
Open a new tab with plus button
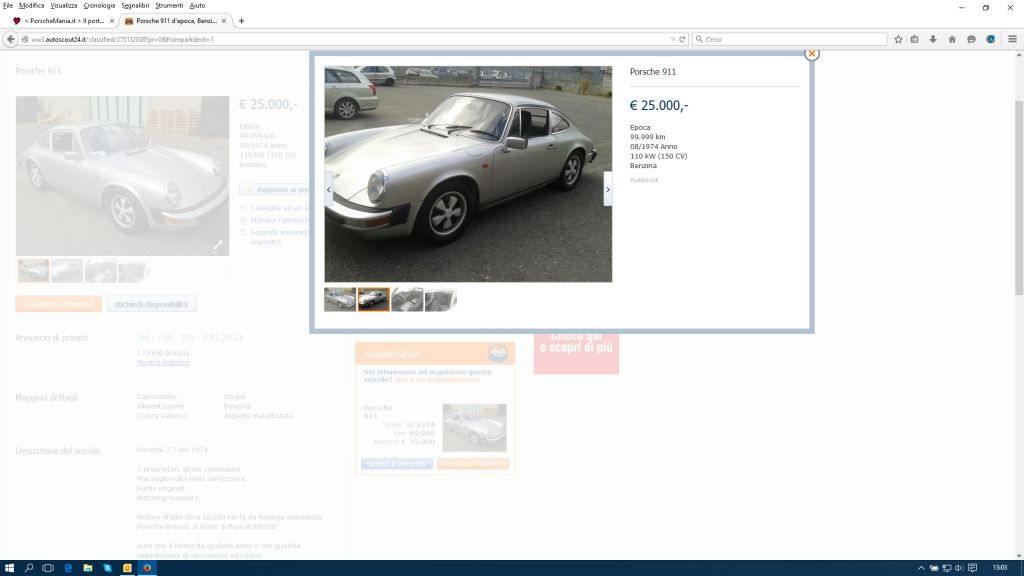point(241,21)
